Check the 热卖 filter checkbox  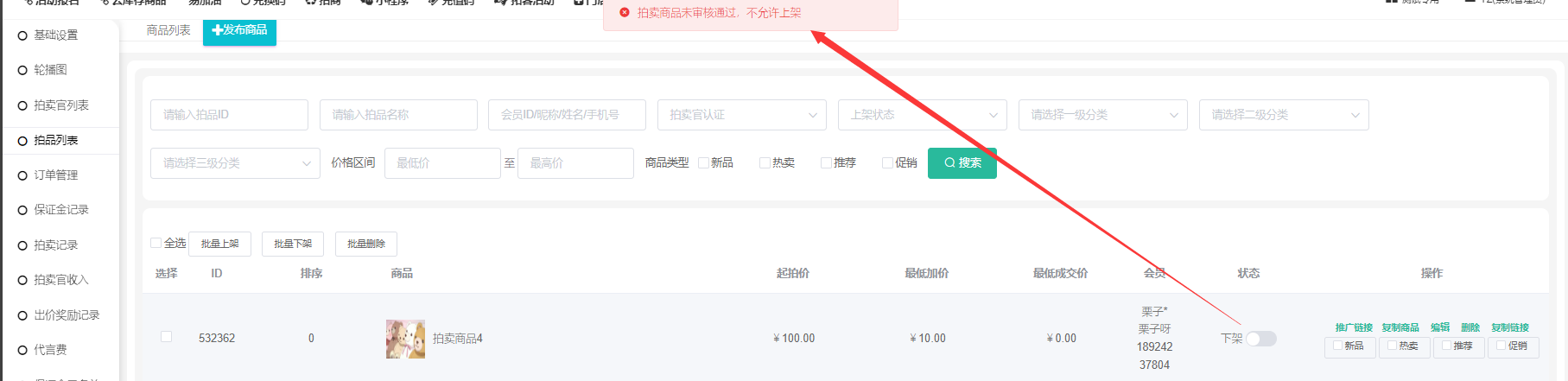[765, 162]
